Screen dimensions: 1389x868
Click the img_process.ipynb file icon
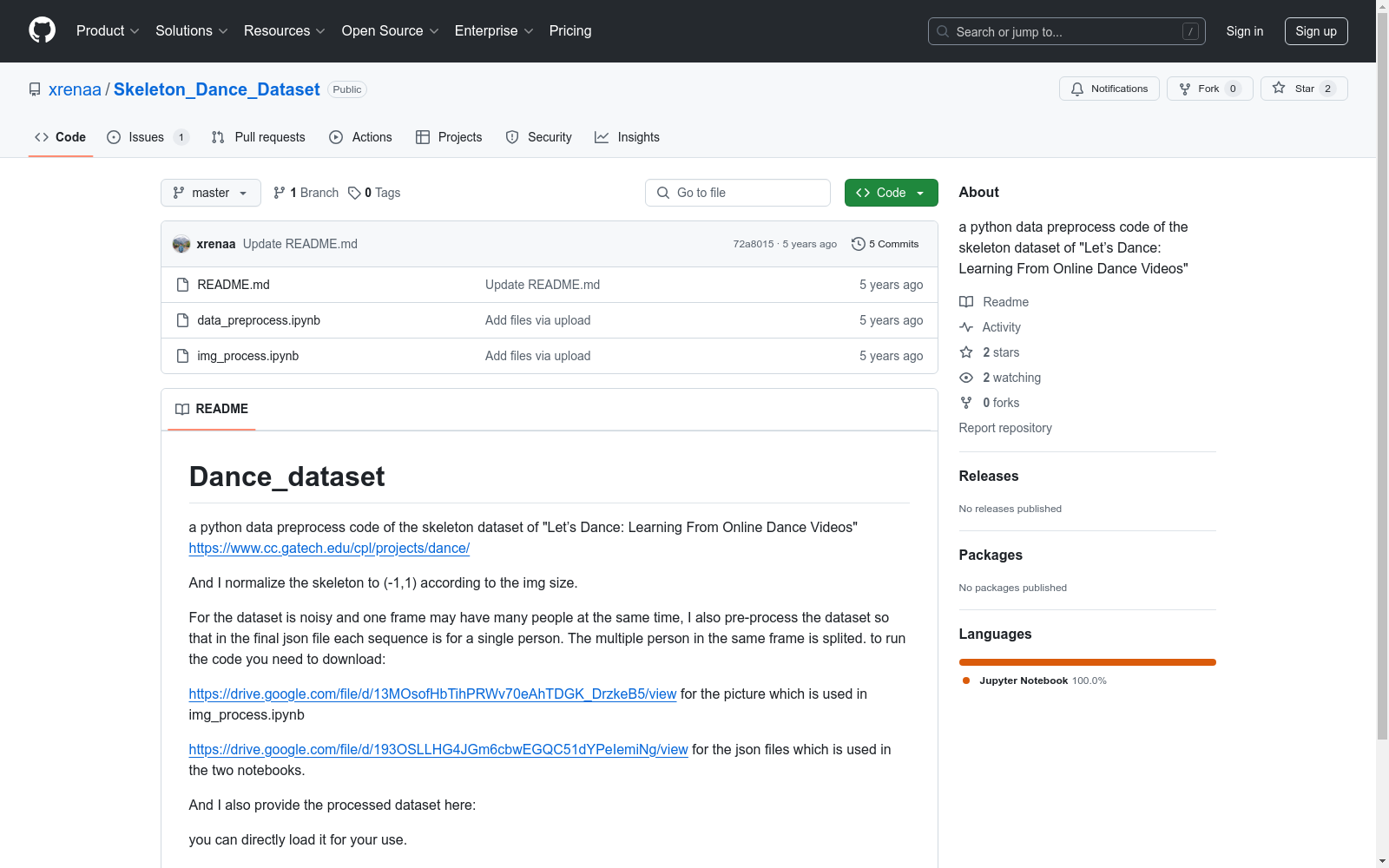(182, 356)
